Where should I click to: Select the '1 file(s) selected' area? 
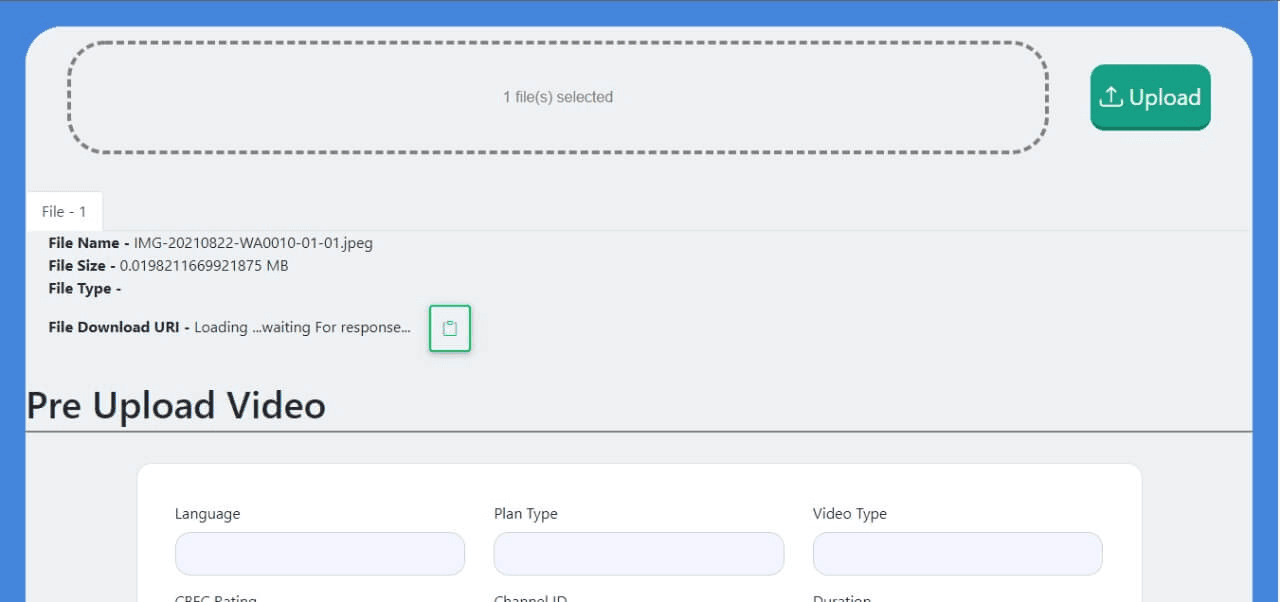click(x=558, y=97)
